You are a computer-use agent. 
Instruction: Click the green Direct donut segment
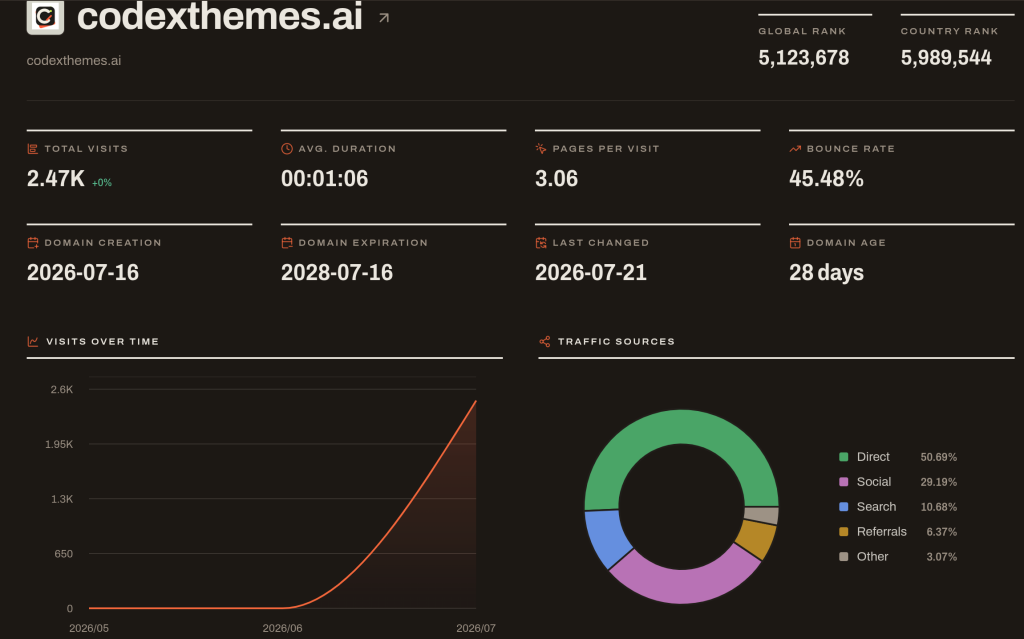pos(681,426)
